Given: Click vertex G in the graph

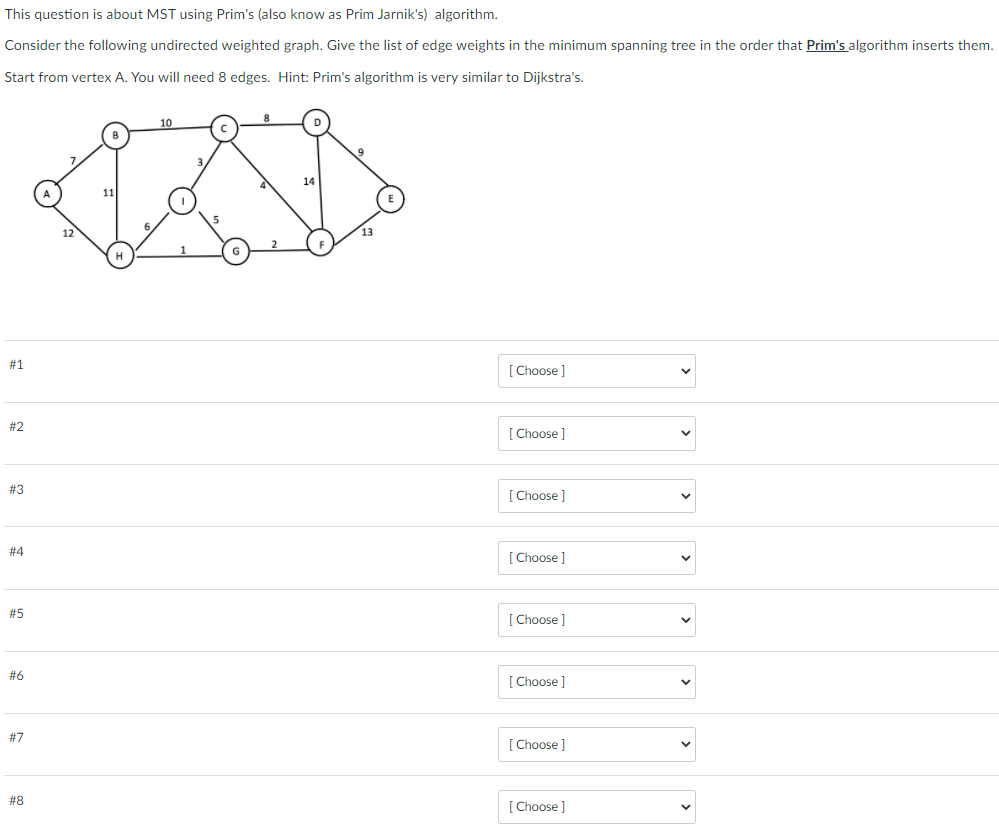Looking at the screenshot, I should pos(235,251).
